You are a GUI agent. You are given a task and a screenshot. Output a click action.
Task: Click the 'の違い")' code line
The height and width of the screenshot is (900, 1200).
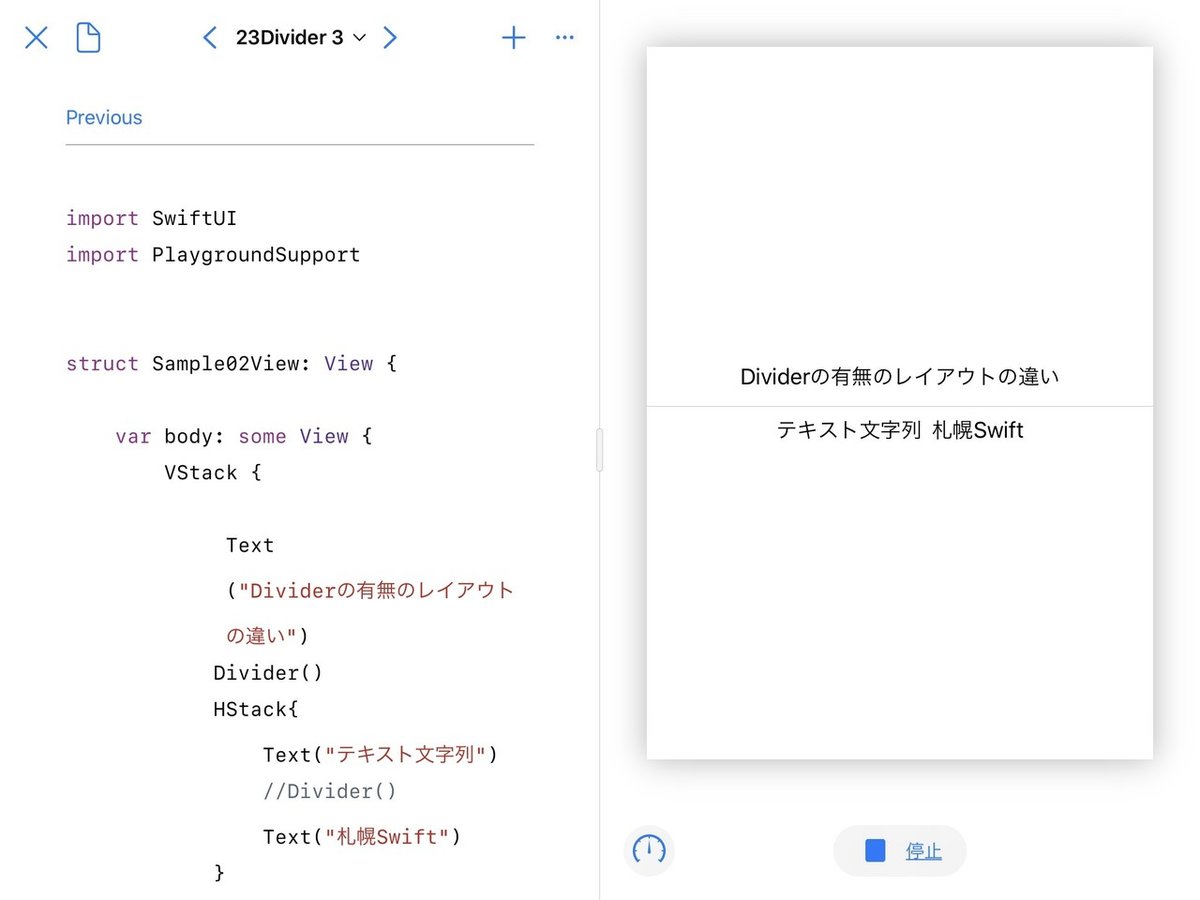(267, 636)
